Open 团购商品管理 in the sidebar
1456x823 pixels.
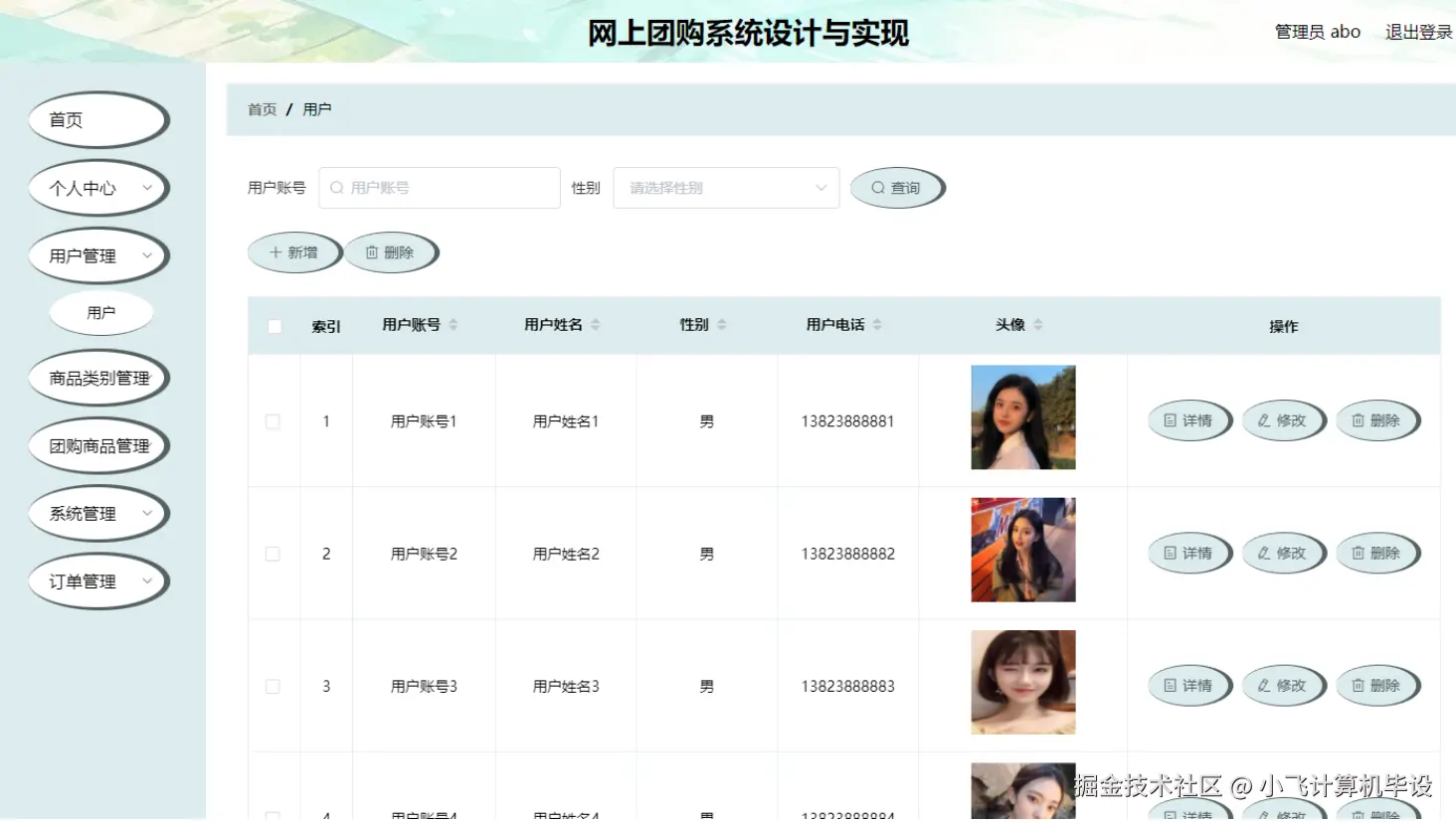(x=98, y=445)
